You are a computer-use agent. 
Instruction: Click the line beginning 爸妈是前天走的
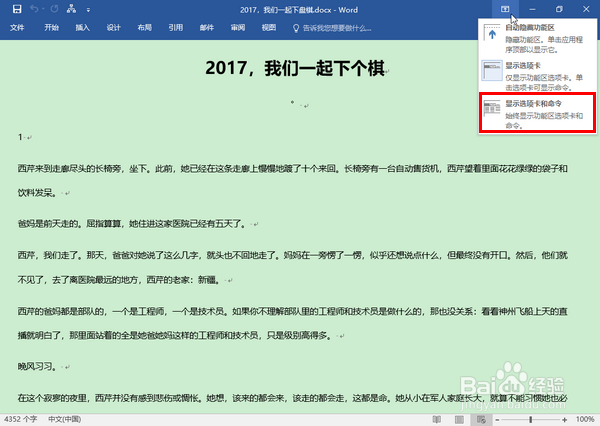pyautogui.click(x=132, y=224)
